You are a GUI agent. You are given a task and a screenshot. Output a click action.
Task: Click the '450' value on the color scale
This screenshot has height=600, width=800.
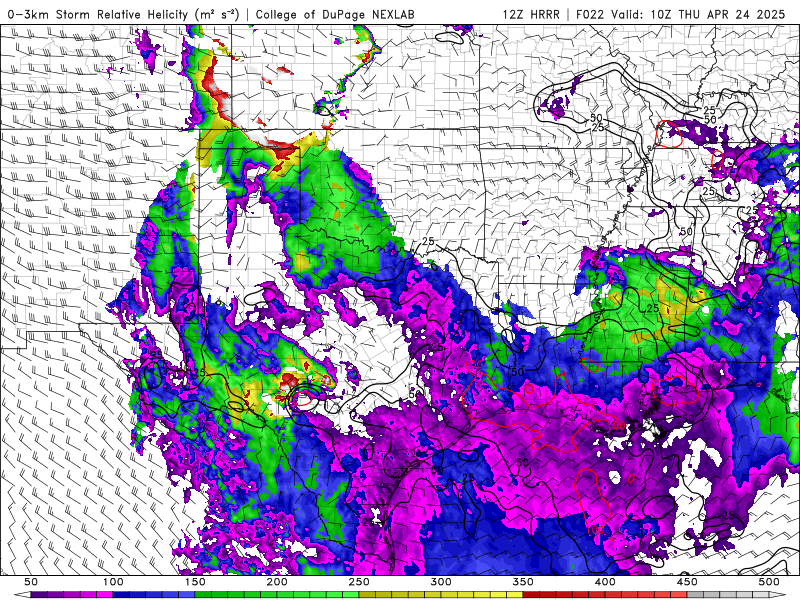click(687, 582)
